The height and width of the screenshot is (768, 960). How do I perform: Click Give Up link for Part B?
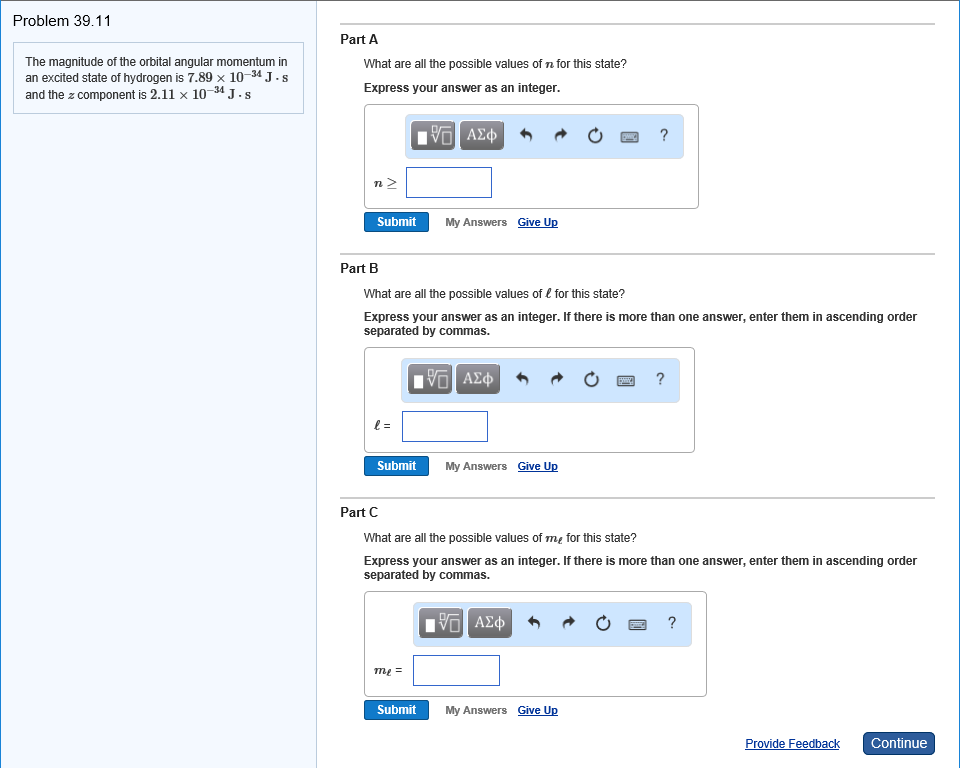[x=537, y=466]
